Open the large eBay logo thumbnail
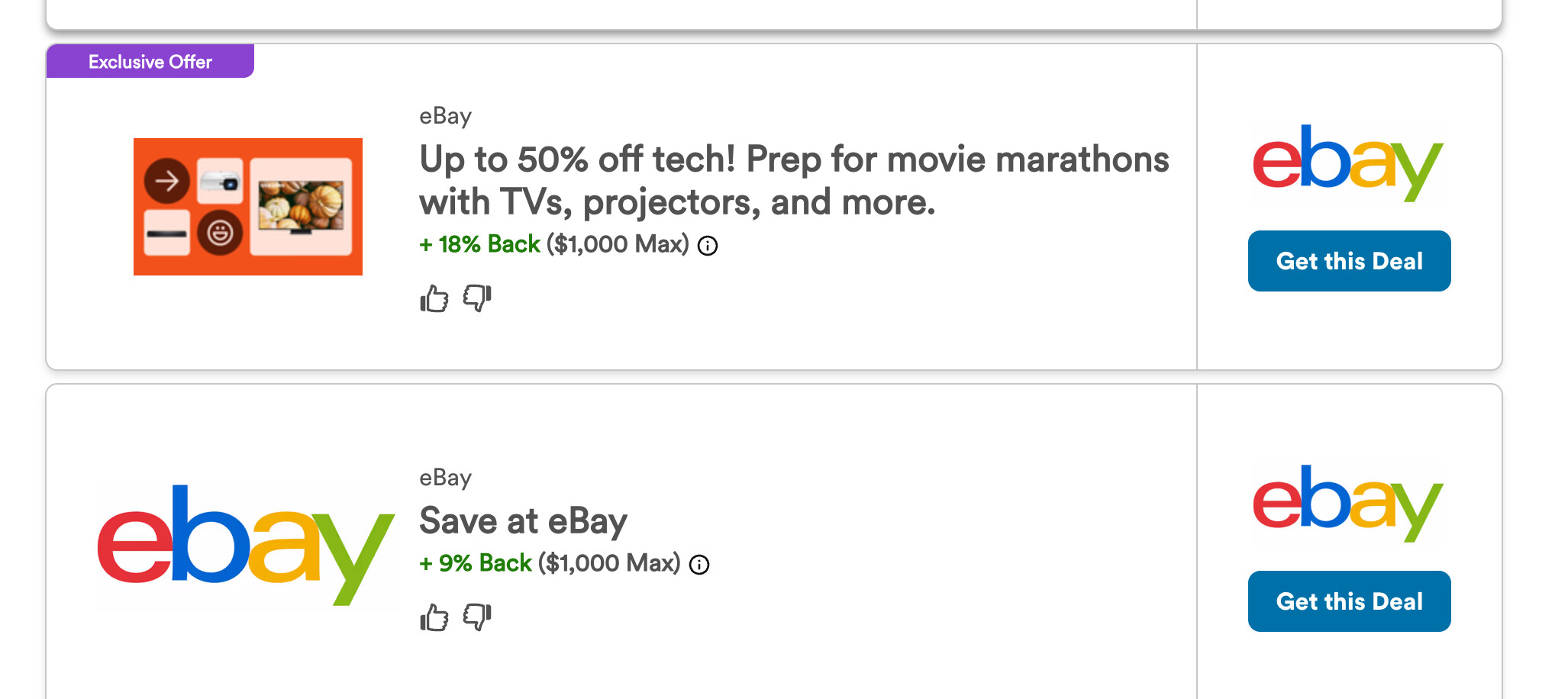This screenshot has width=1568, height=699. click(x=246, y=545)
